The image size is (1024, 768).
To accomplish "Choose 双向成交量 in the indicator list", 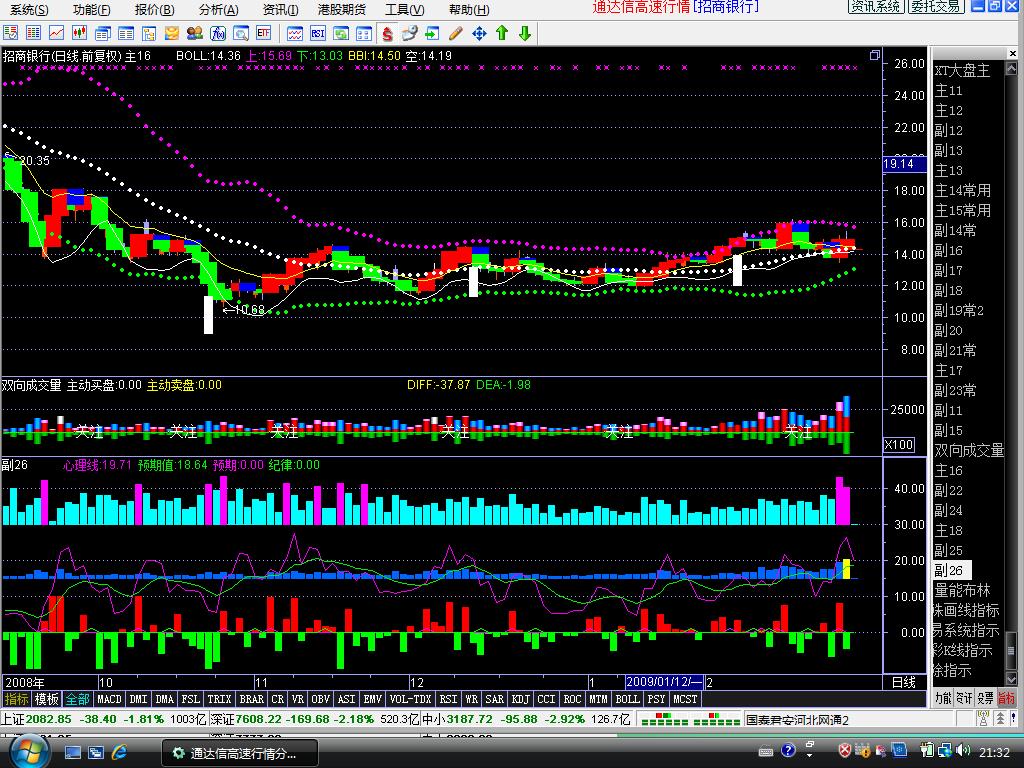I will [968, 451].
